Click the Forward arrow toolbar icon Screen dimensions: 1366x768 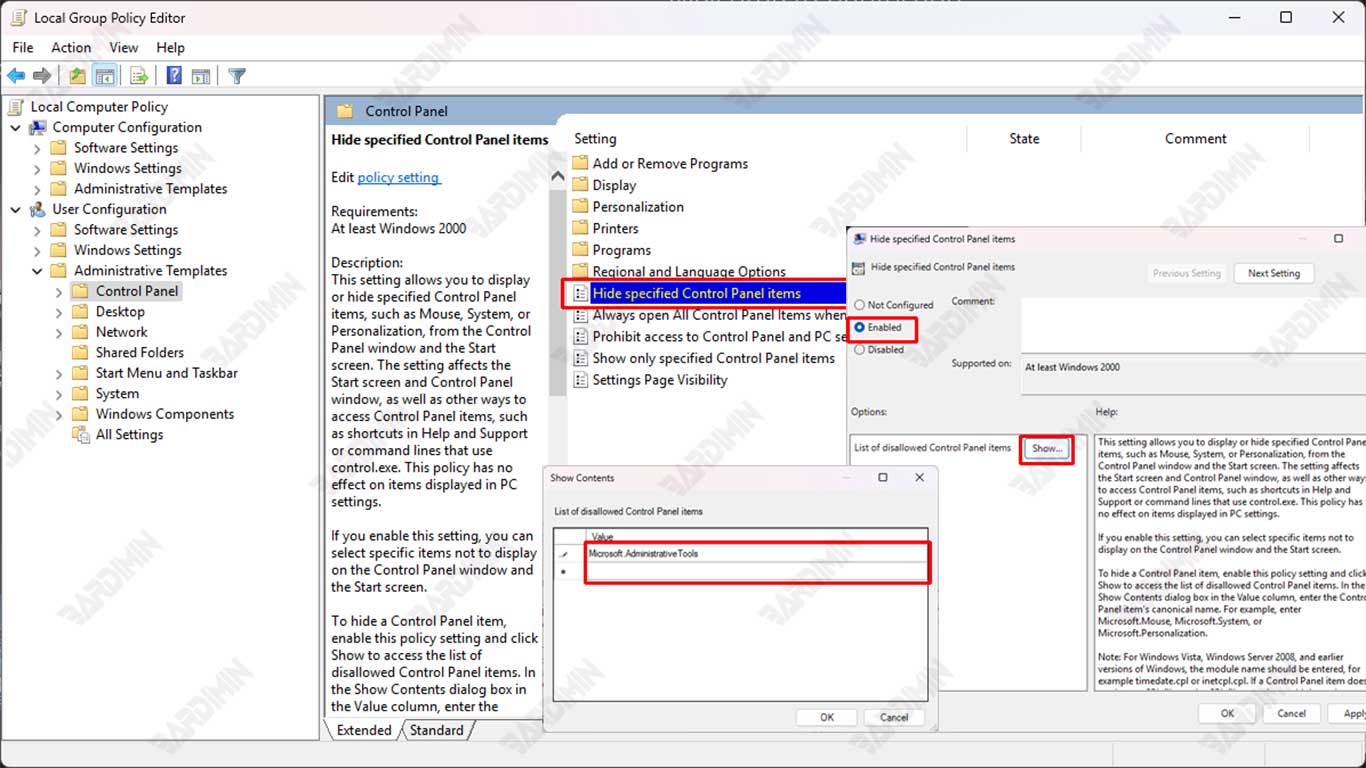pyautogui.click(x=42, y=76)
